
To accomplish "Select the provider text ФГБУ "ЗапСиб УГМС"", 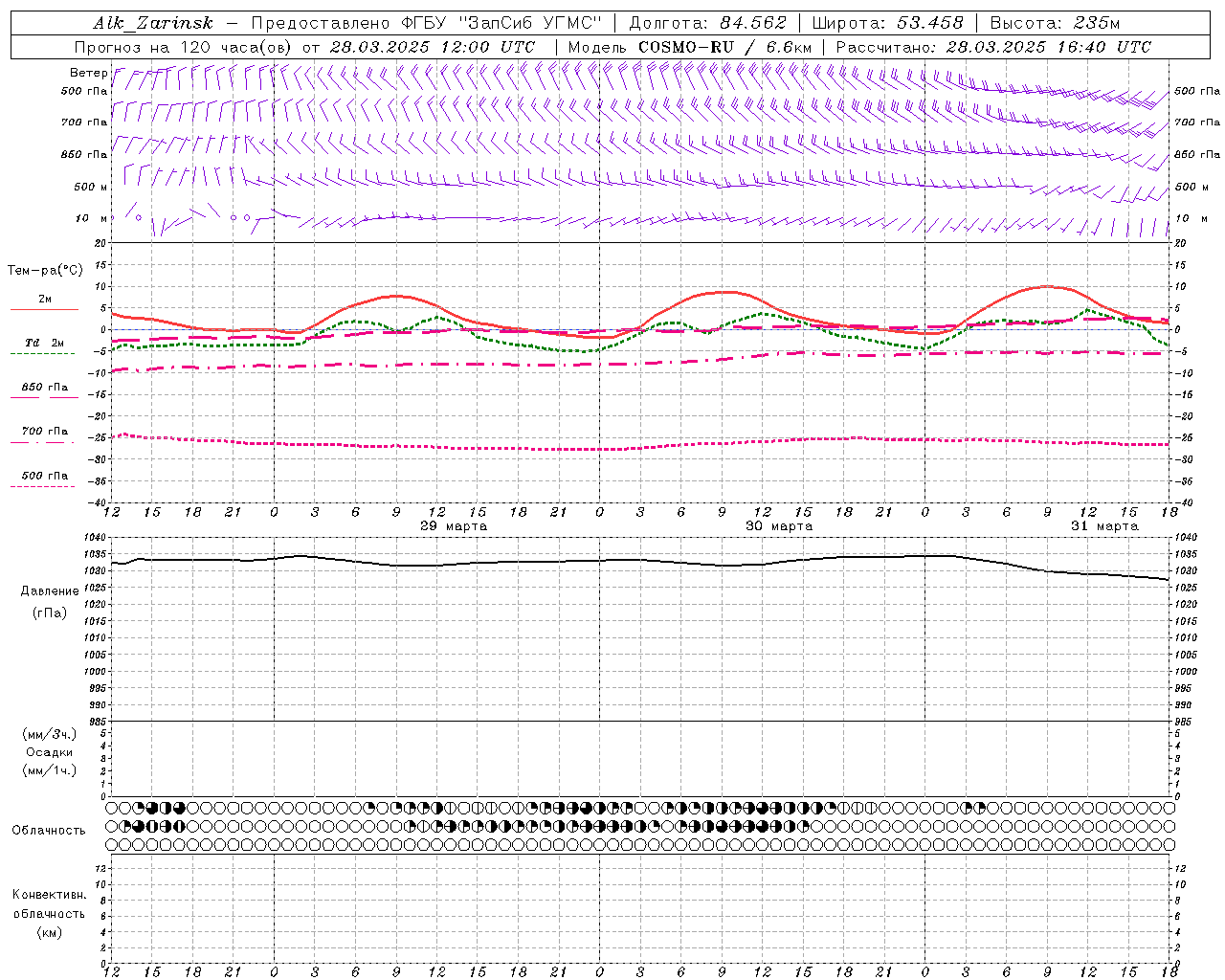I will (501, 23).
